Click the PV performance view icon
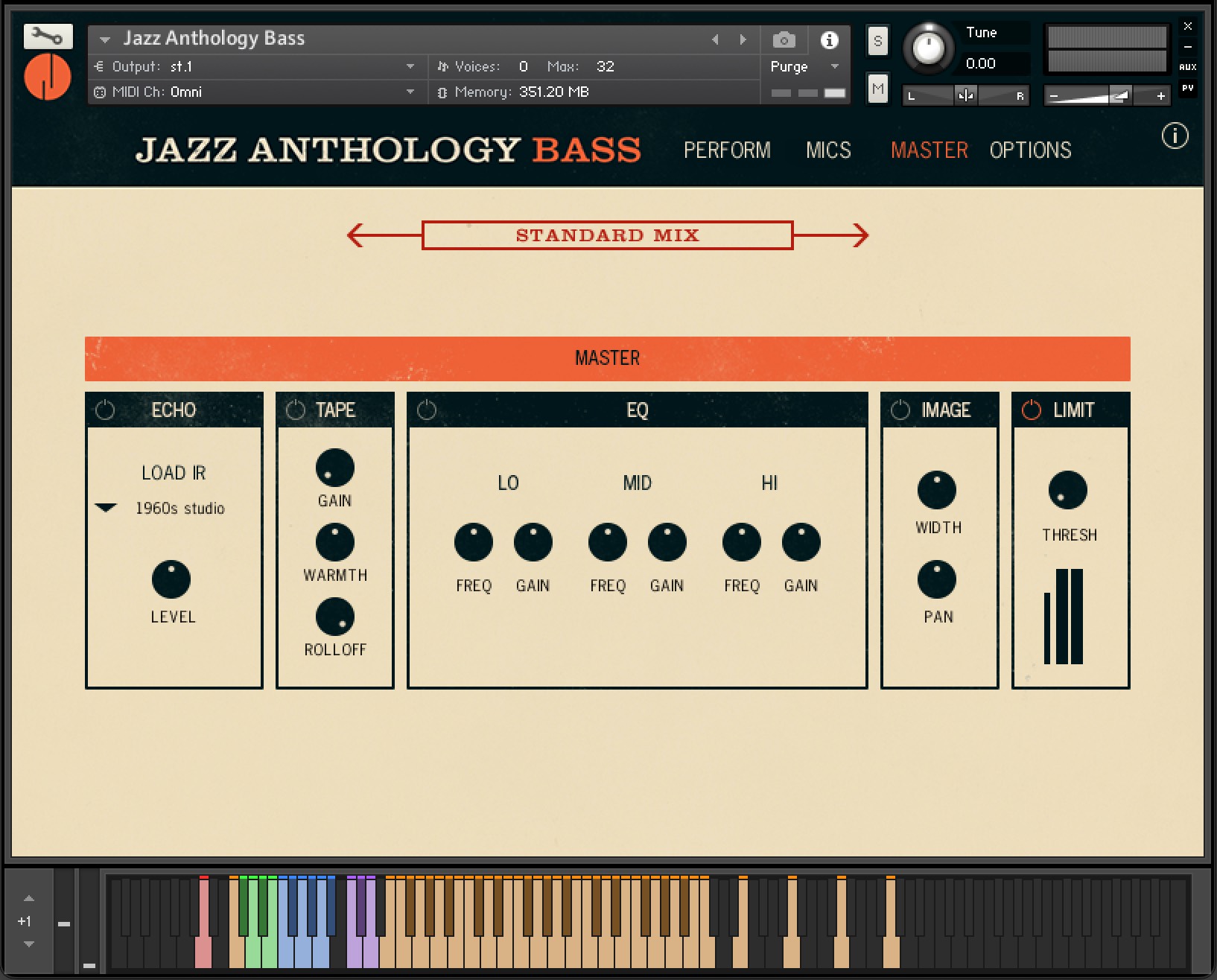Viewport: 1217px width, 980px height. (1188, 88)
